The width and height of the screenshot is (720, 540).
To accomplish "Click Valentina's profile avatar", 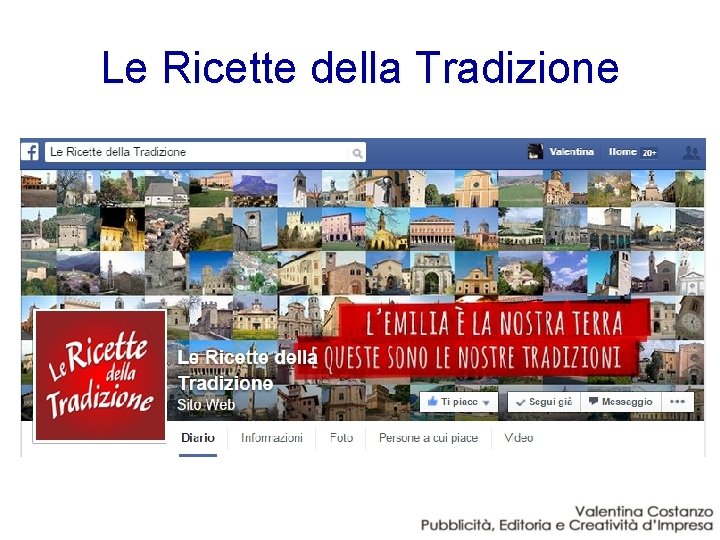I will pos(535,152).
